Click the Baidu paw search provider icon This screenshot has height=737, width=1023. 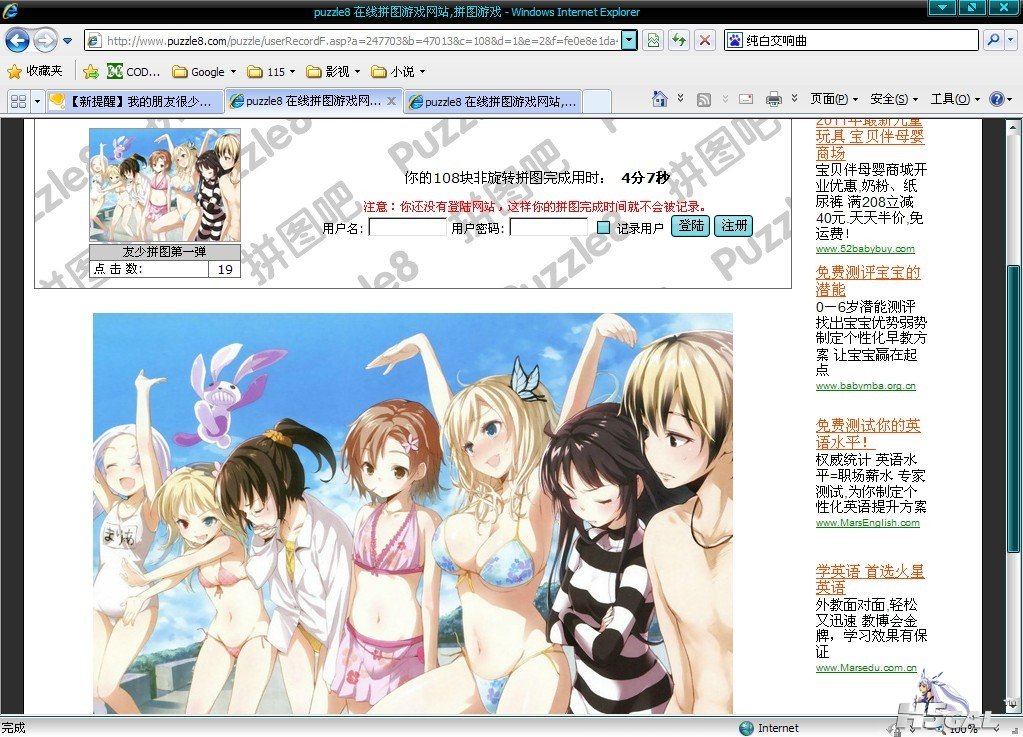[735, 40]
